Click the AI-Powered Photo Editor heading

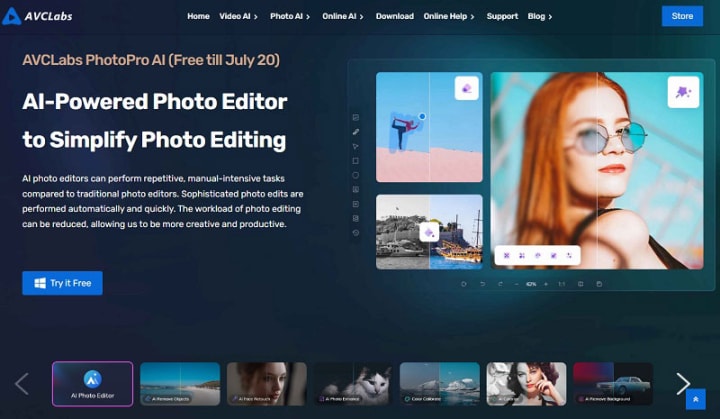coord(155,121)
